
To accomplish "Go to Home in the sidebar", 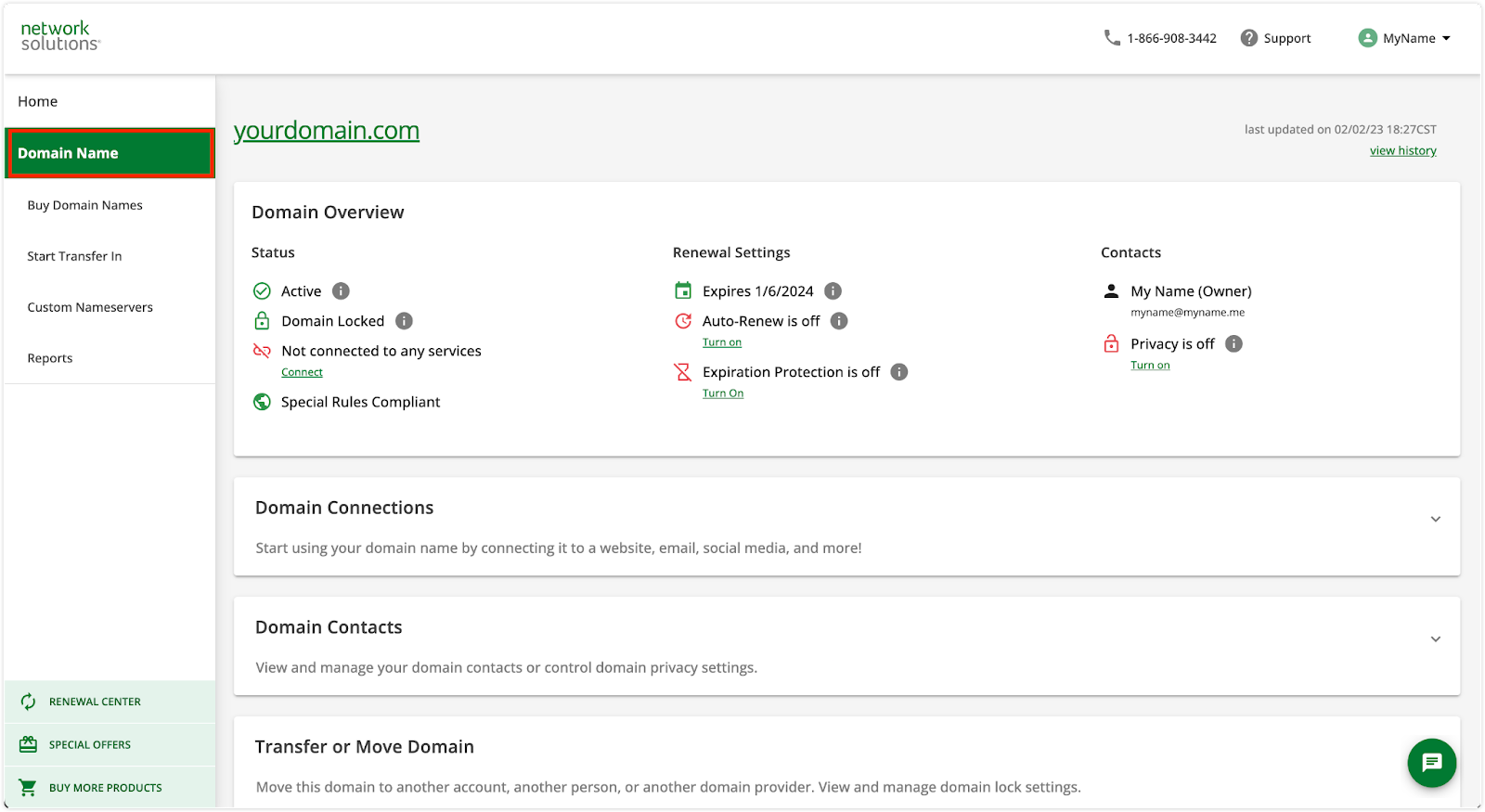I will point(110,101).
